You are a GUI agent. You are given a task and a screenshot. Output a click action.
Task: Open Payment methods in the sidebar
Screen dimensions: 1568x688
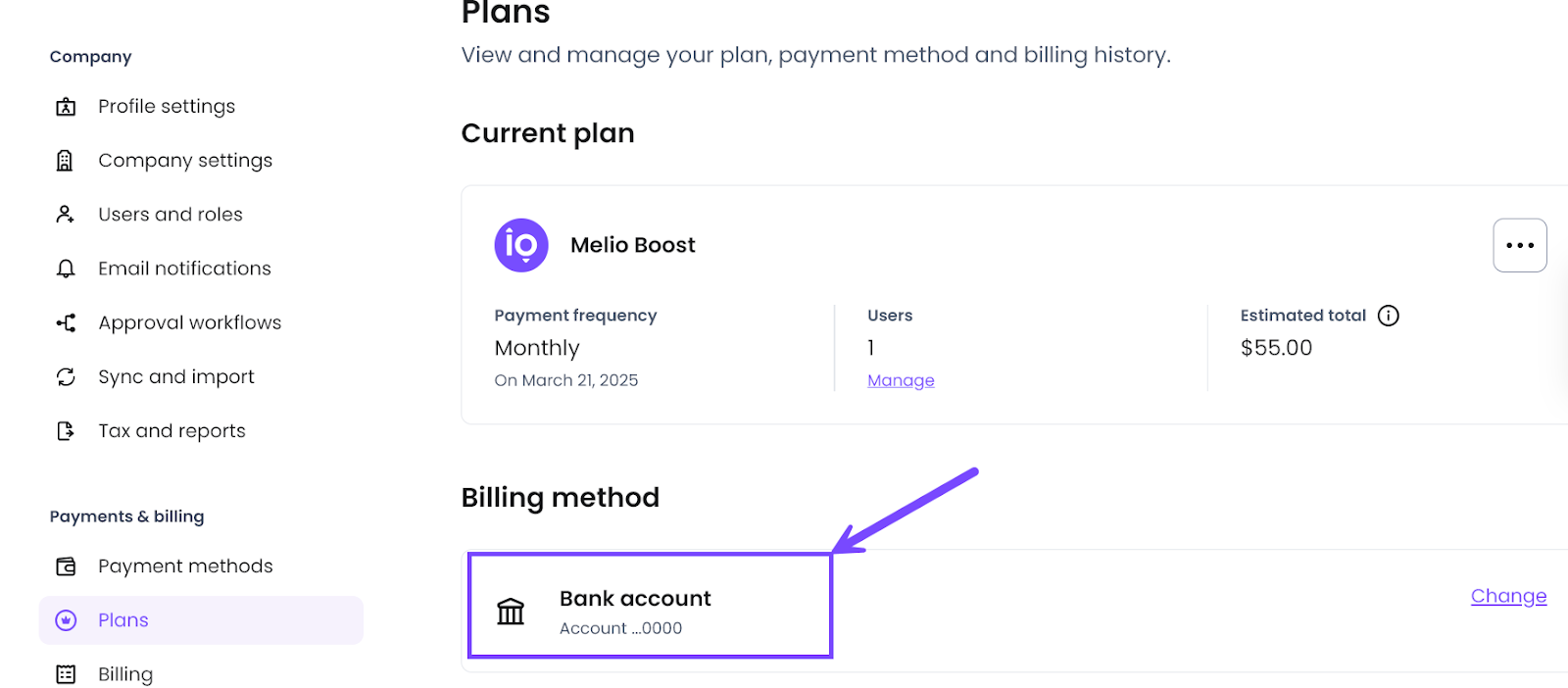tap(185, 566)
